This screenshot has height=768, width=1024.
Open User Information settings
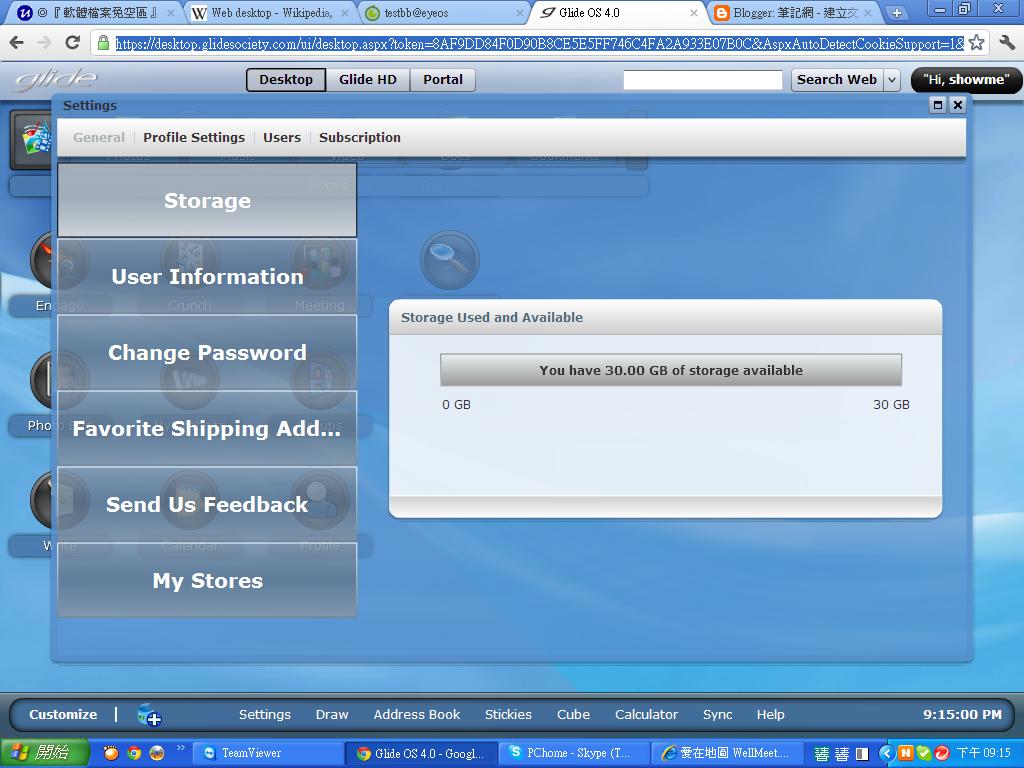click(x=207, y=276)
